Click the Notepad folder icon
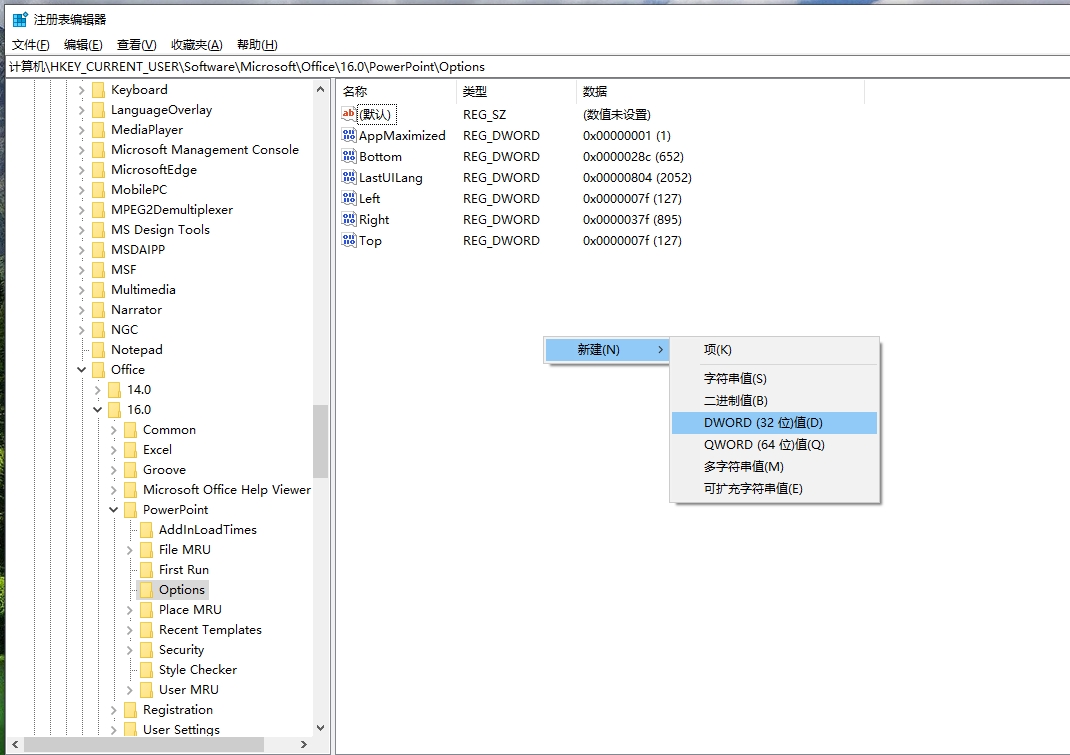Image resolution: width=1070 pixels, height=755 pixels. (x=100, y=349)
